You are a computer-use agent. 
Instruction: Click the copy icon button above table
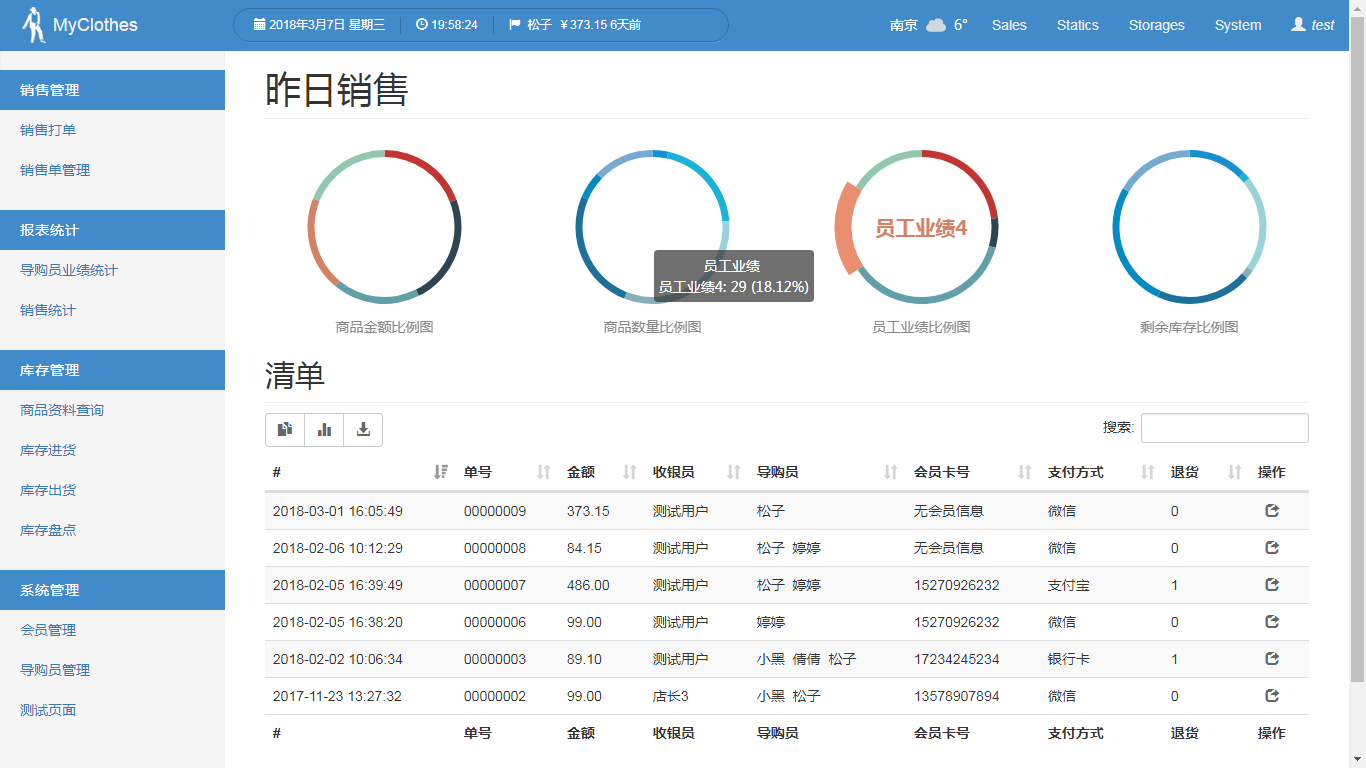(285, 430)
